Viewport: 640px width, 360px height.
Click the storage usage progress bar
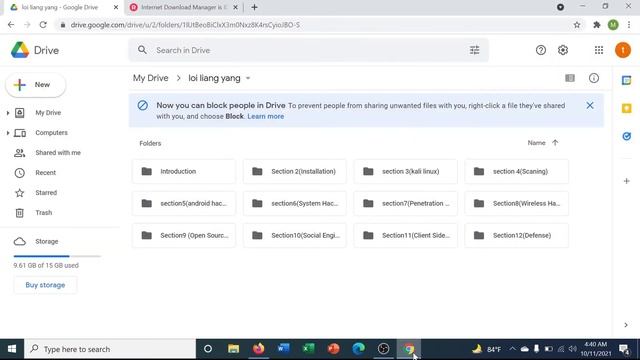point(57,256)
